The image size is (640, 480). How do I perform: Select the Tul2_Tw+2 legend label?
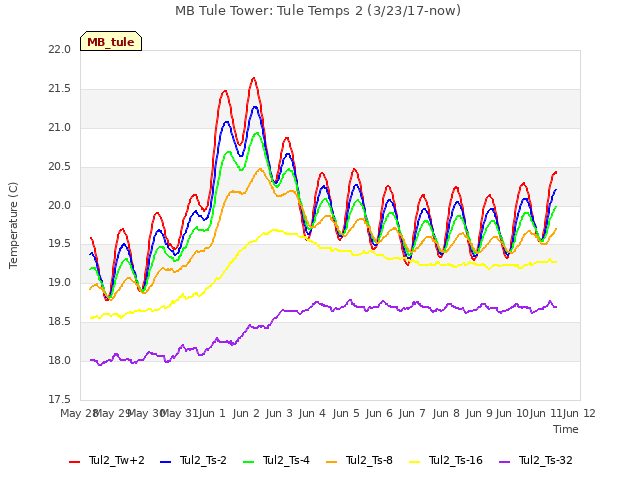(x=117, y=460)
